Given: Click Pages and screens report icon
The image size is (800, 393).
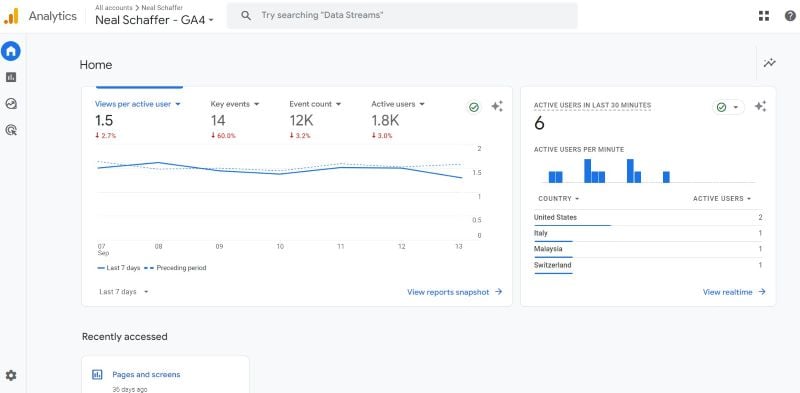Looking at the screenshot, I should [x=97, y=375].
